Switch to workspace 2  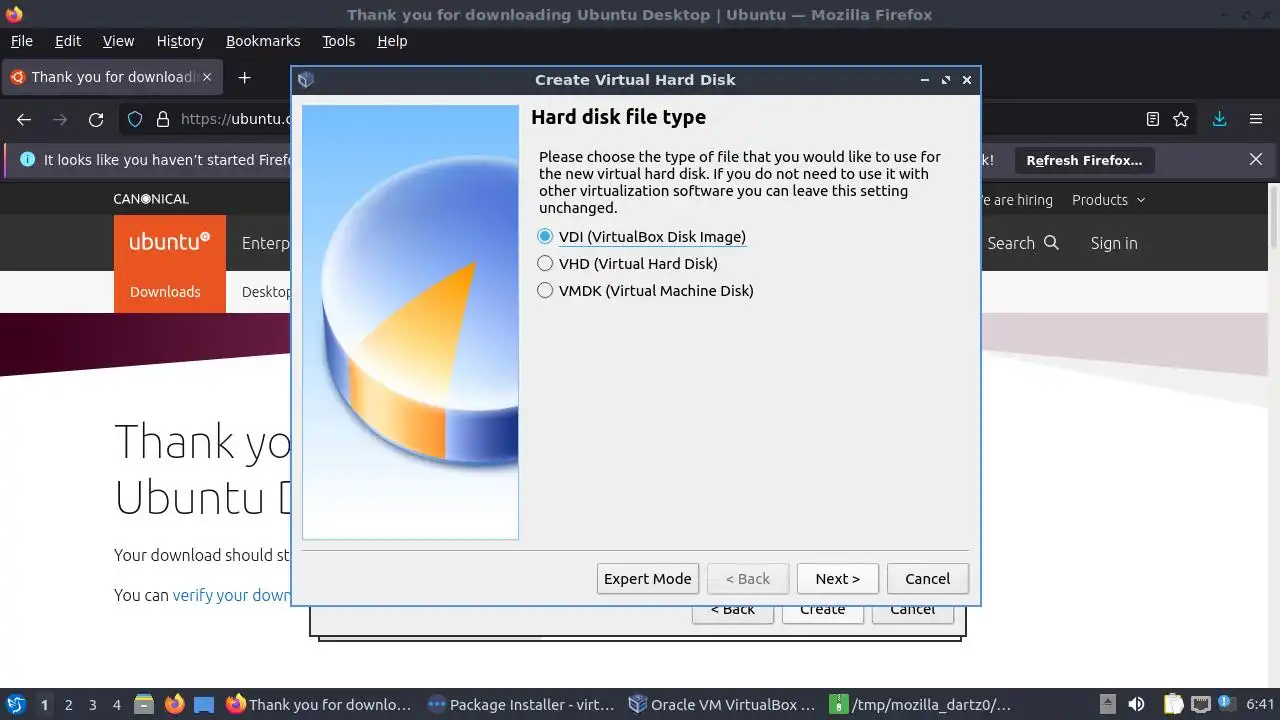pos(68,705)
